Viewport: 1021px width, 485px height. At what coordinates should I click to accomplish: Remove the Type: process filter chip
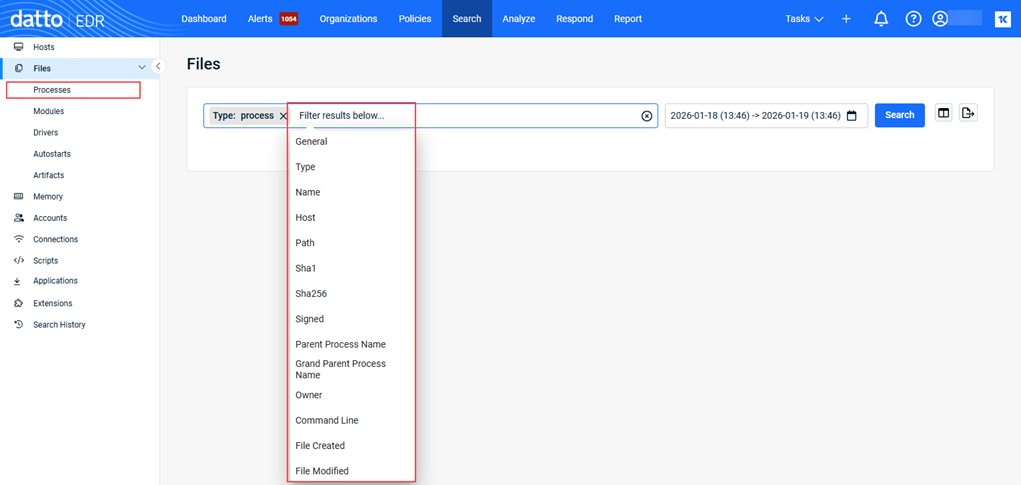coord(283,116)
